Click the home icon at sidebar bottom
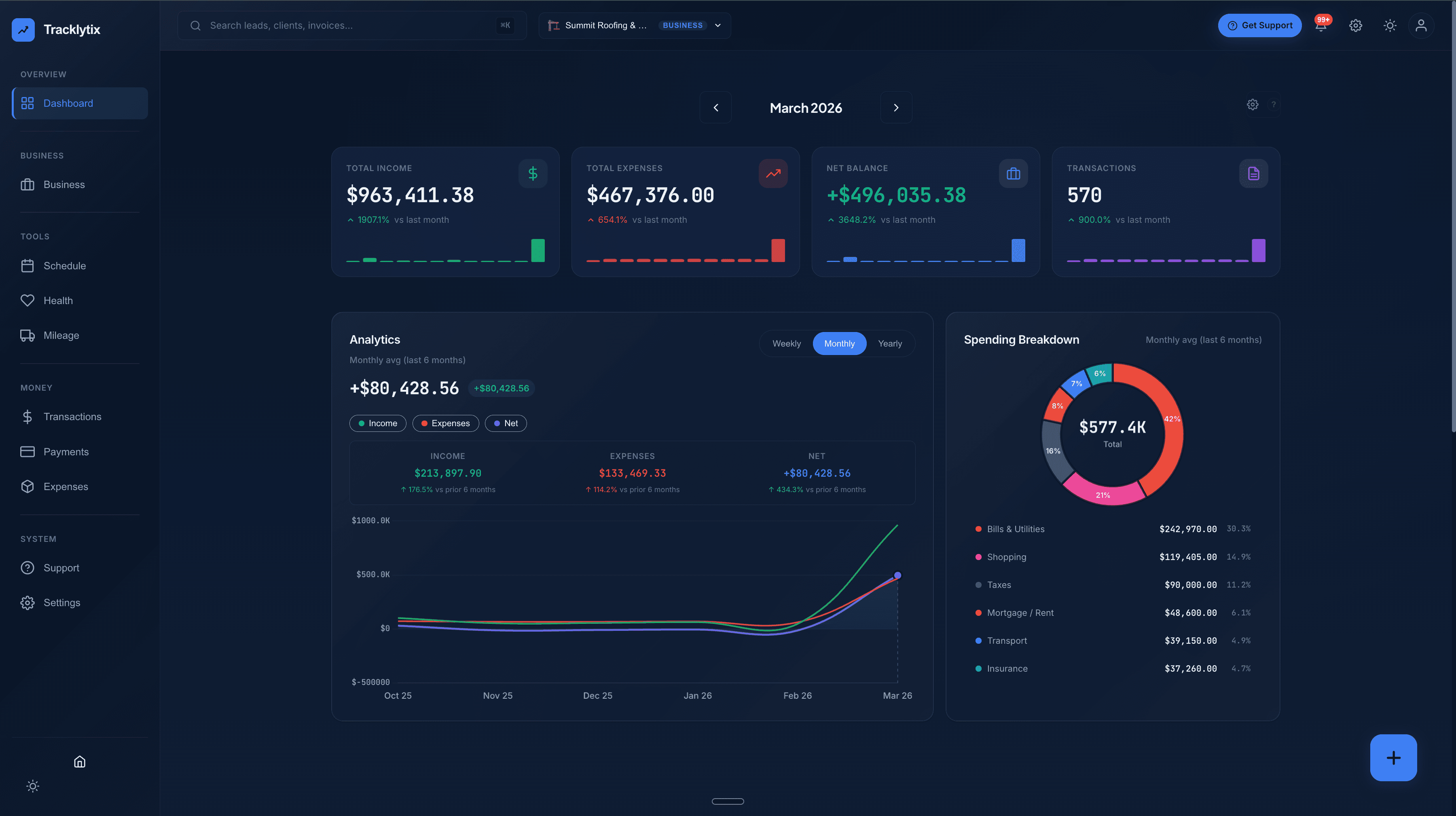This screenshot has height=816, width=1456. tap(79, 761)
